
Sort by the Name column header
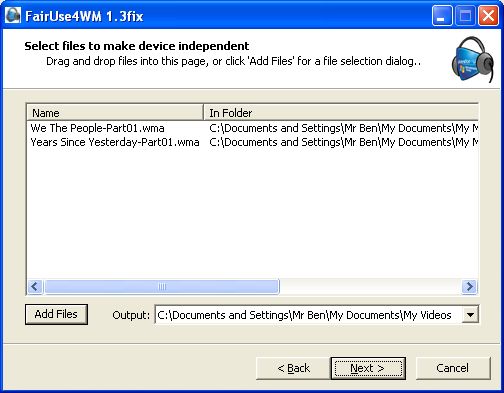point(115,113)
